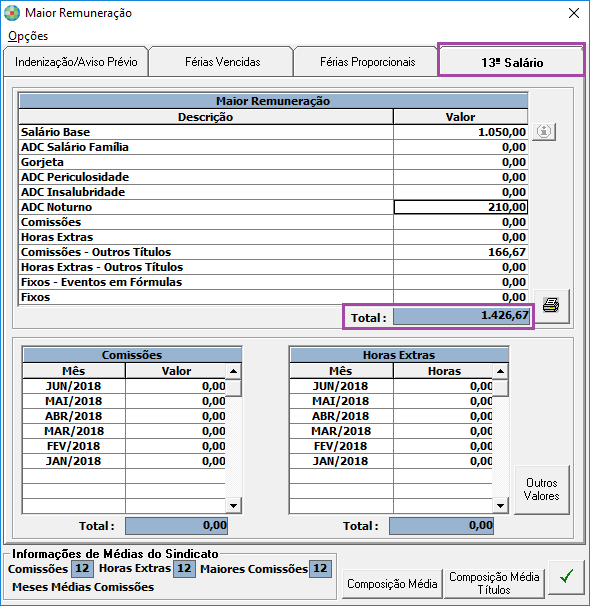Open Composição Média Títulos button
Viewport: 591px width, 606px height.
click(494, 583)
